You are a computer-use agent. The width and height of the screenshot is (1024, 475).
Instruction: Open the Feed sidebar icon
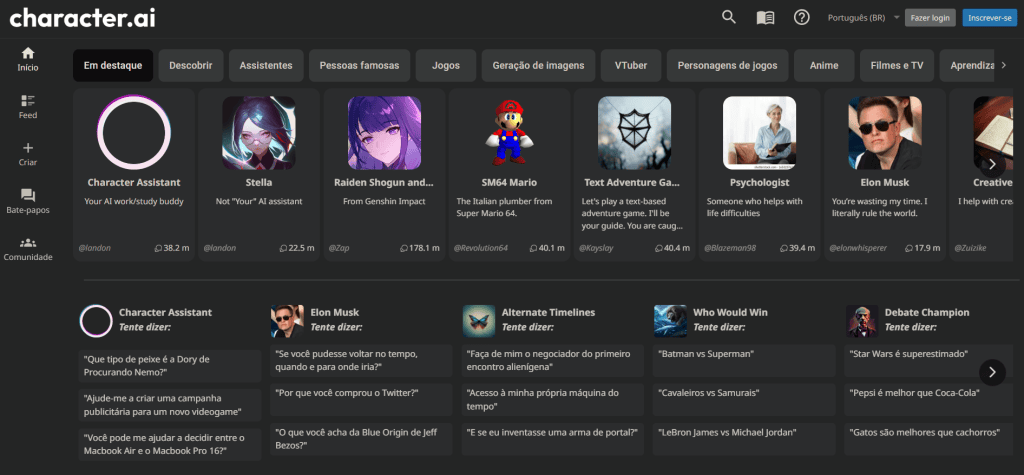point(28,101)
